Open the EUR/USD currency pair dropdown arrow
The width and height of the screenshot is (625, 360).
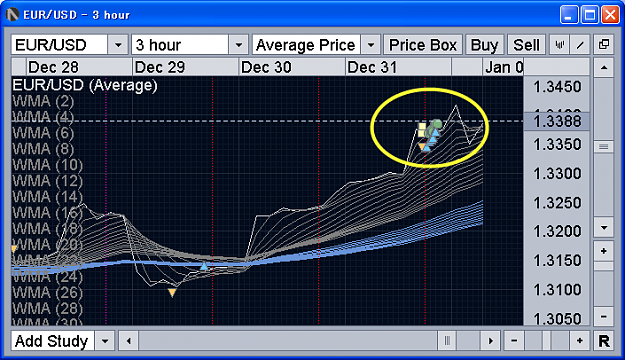click(118, 45)
